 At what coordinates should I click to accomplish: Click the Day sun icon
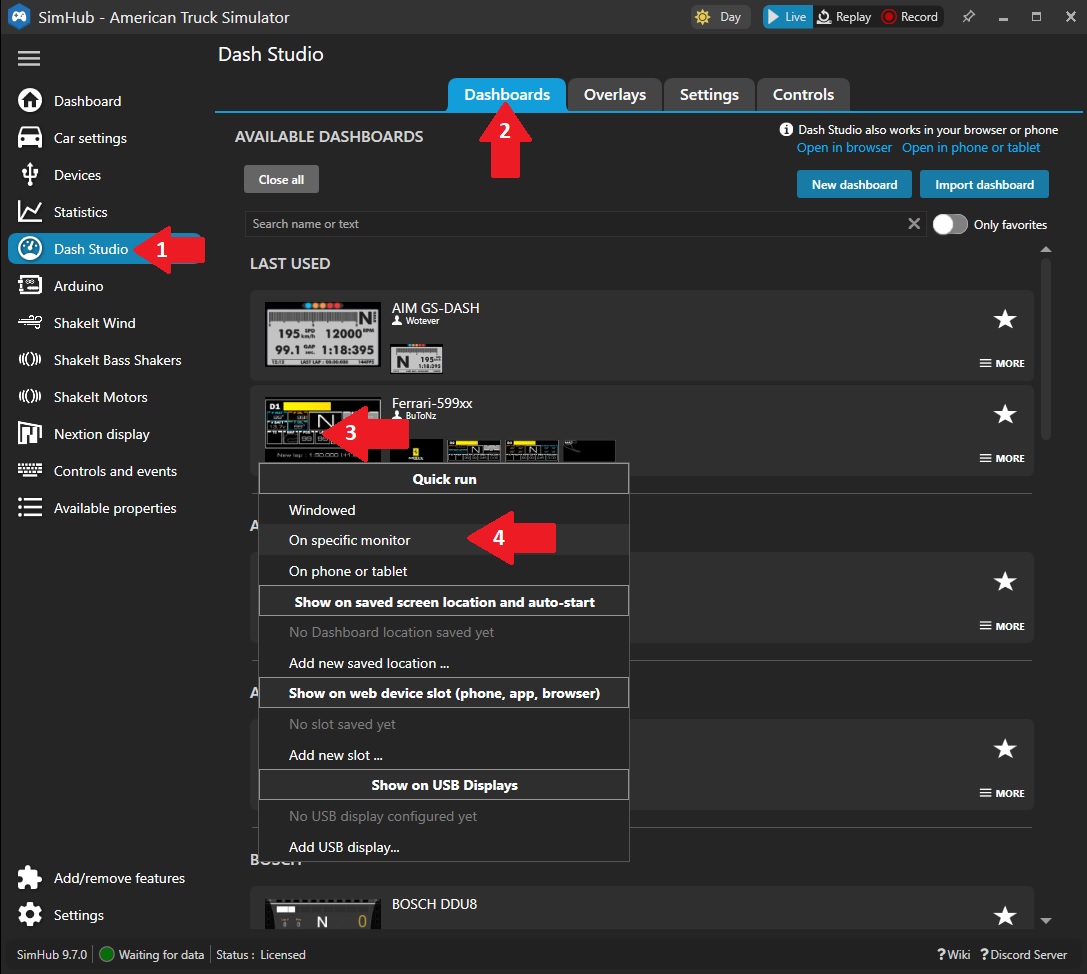702,17
